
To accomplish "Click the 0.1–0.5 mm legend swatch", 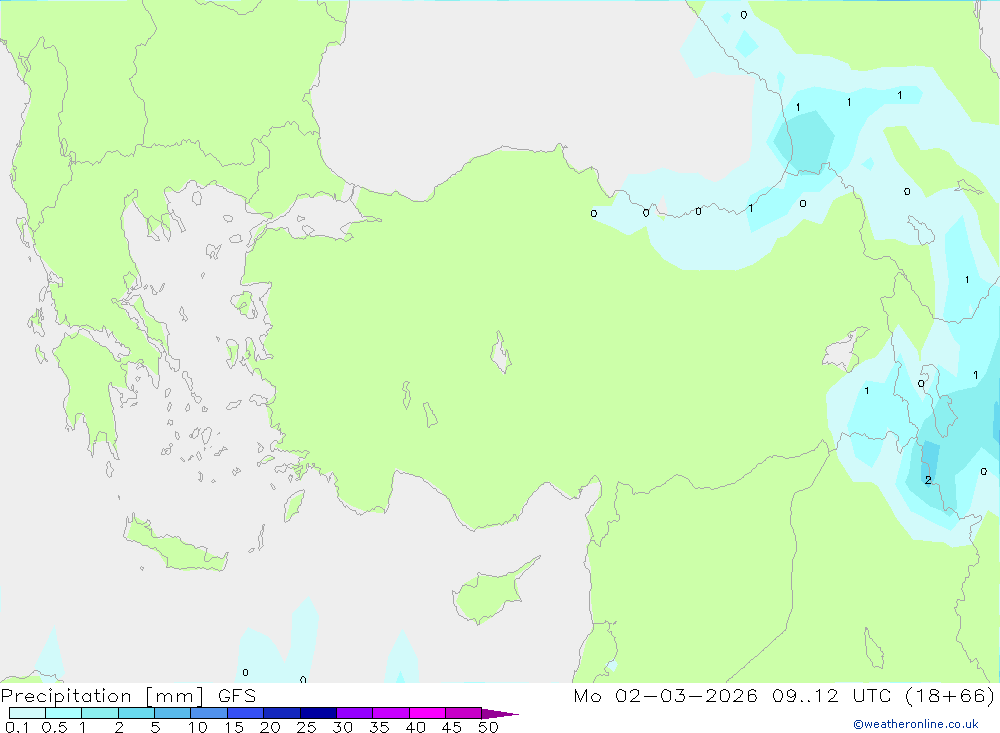I will click(27, 713).
